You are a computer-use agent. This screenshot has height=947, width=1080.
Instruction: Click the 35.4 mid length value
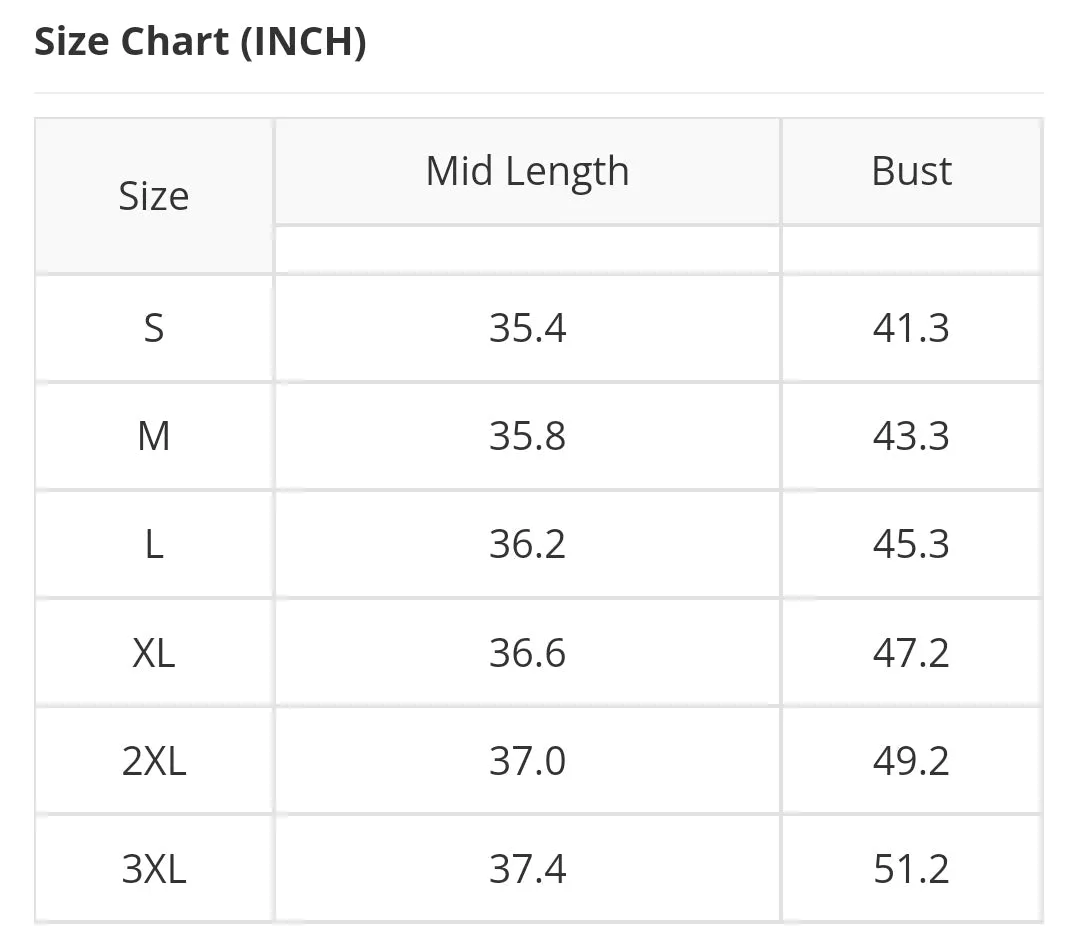click(528, 328)
